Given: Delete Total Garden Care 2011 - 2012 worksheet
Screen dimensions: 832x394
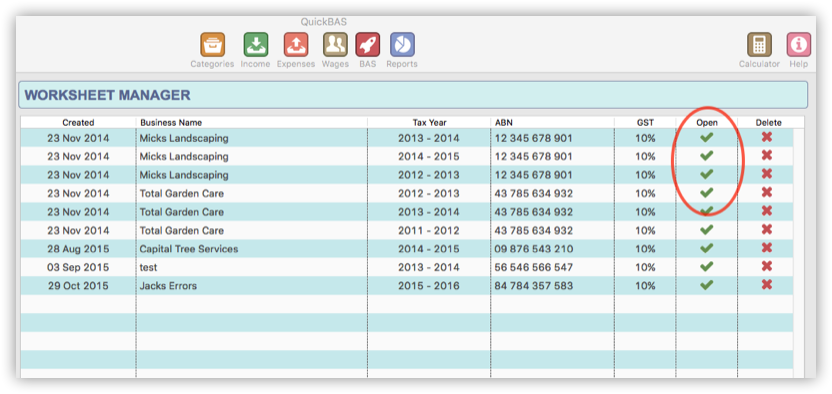Looking at the screenshot, I should (x=766, y=230).
